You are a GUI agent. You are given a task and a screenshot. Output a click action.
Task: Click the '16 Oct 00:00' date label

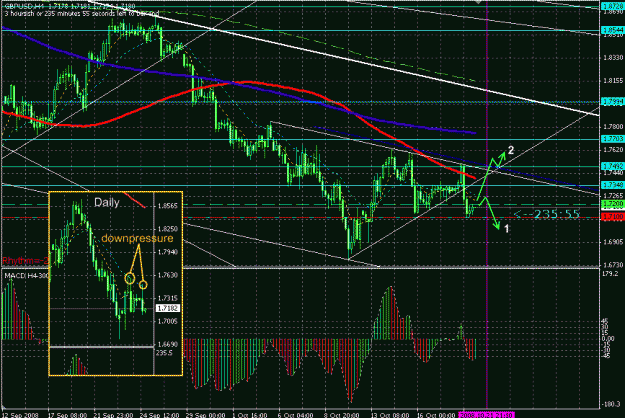click(436, 415)
